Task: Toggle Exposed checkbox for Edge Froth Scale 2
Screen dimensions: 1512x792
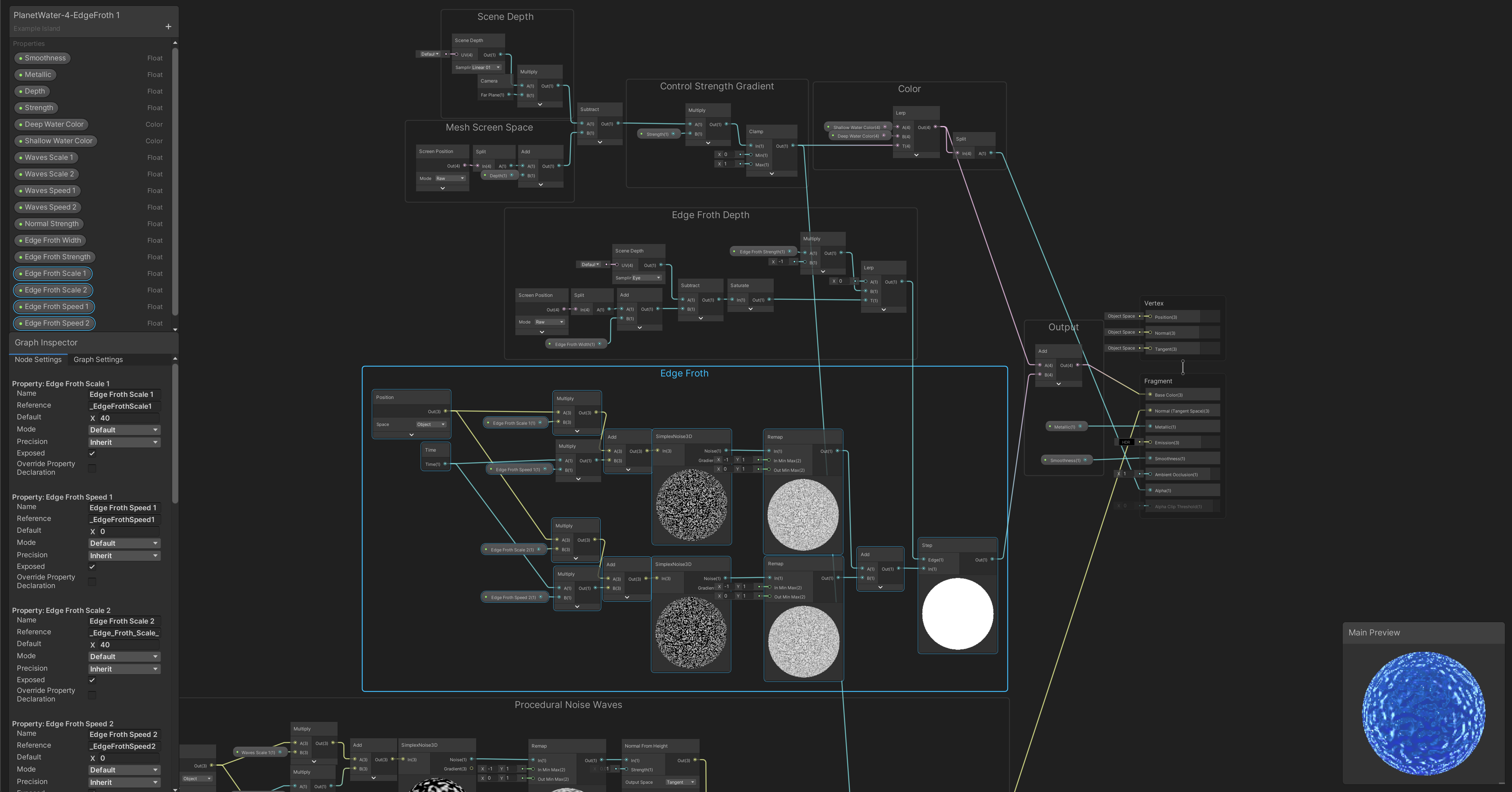Action: (x=92, y=680)
